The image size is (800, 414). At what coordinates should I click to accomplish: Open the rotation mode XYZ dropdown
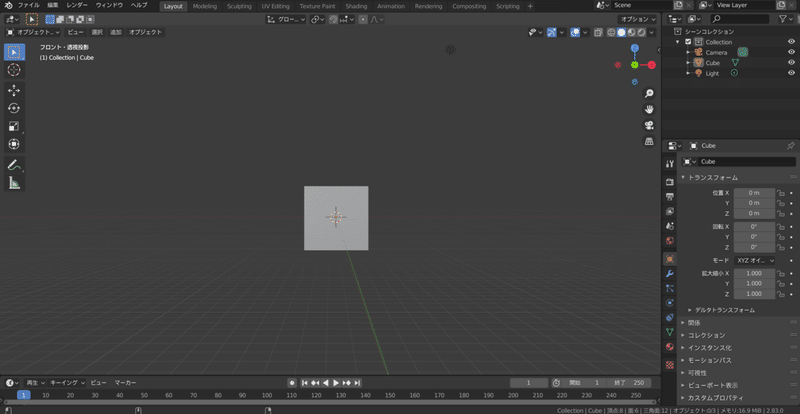pyautogui.click(x=754, y=260)
